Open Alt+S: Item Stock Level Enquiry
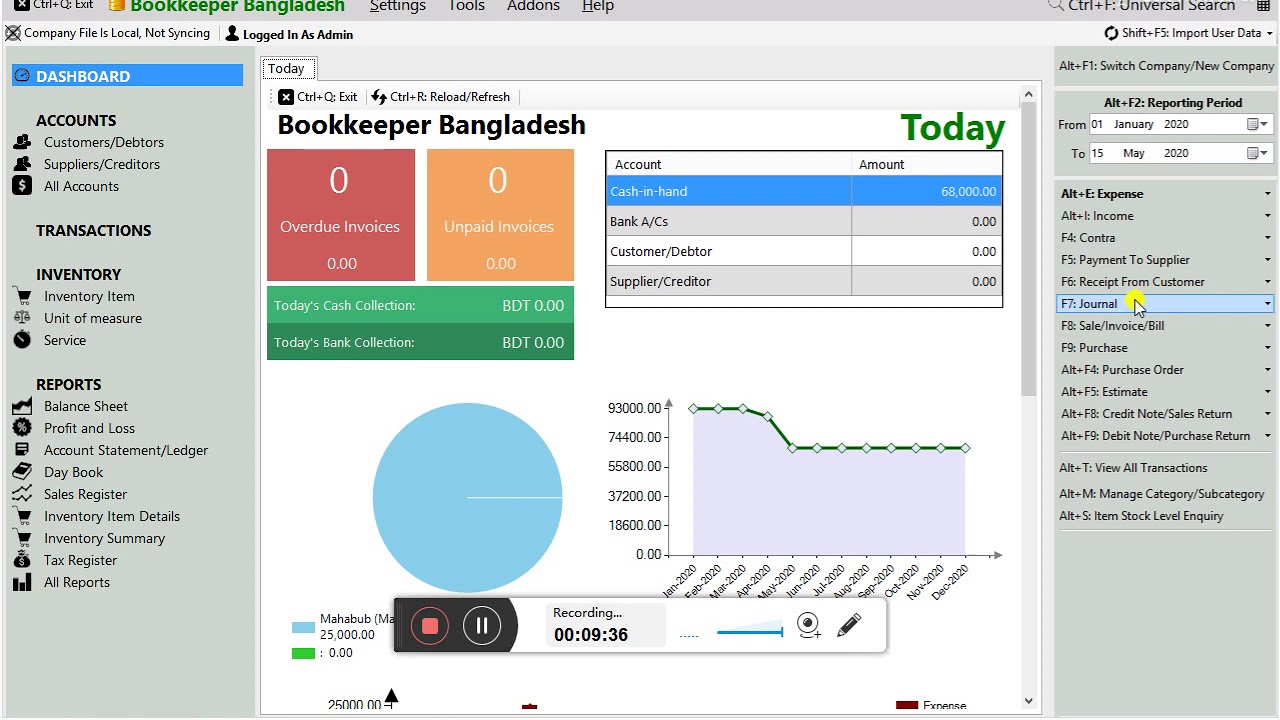 coord(1141,516)
